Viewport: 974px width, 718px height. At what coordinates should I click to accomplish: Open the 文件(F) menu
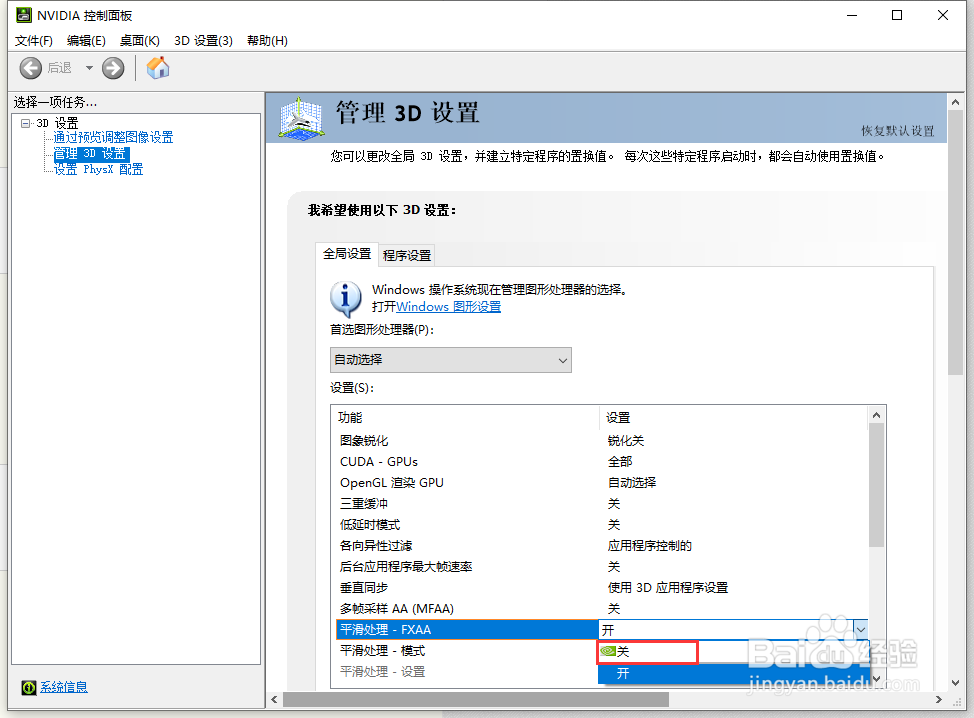34,40
